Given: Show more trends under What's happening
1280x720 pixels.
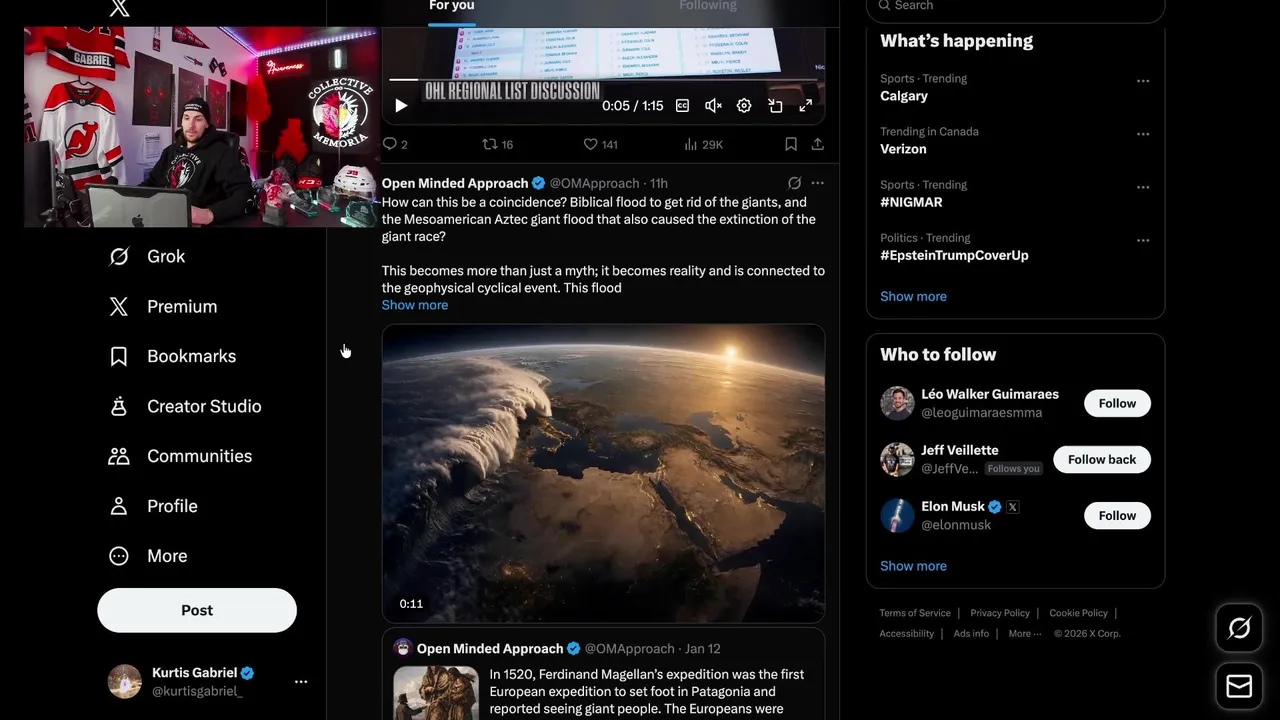Looking at the screenshot, I should [913, 296].
